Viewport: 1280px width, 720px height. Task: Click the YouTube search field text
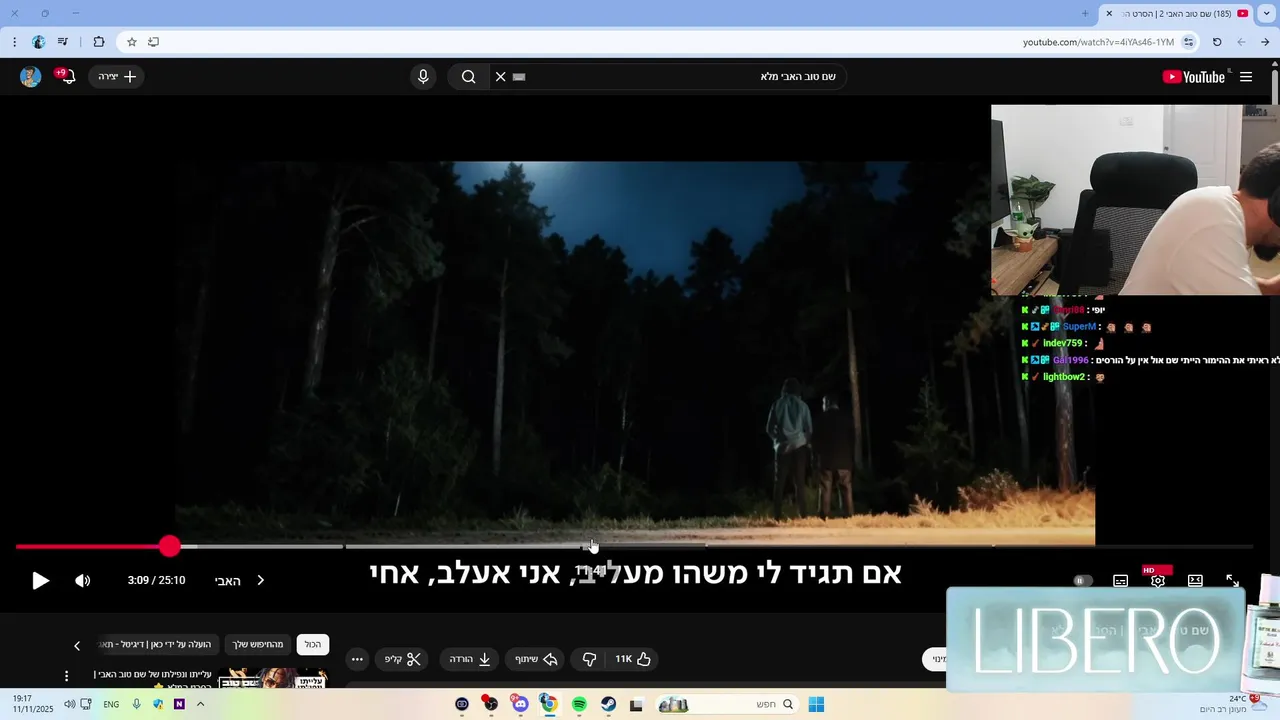pos(798,77)
